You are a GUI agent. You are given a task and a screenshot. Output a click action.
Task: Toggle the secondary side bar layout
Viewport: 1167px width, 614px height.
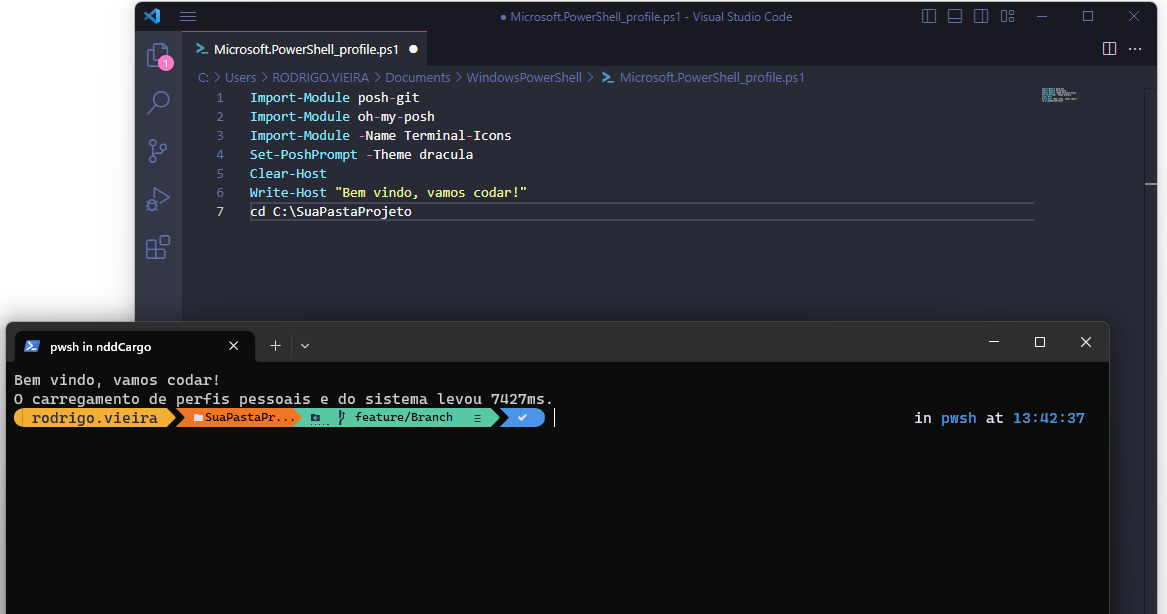tap(981, 16)
